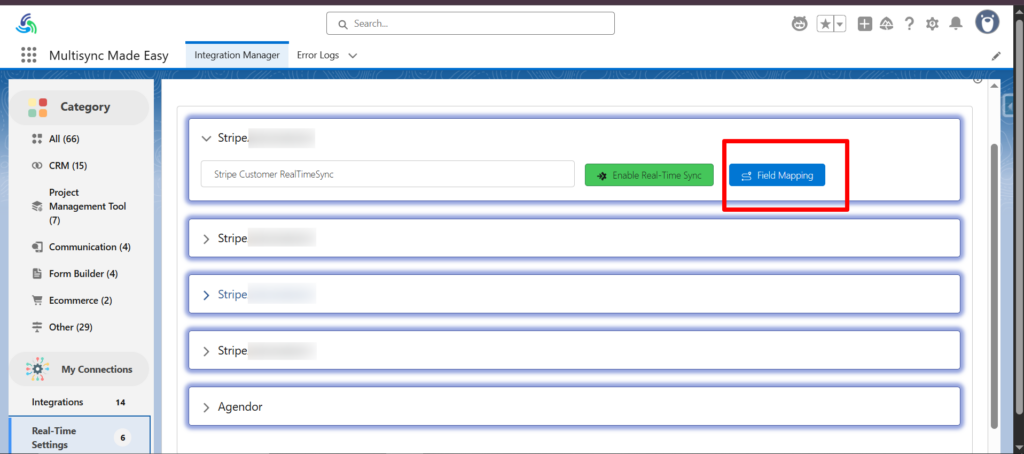Open the App Launcher nine-dot grid
Screen dimensions: 1024x454
point(29,56)
